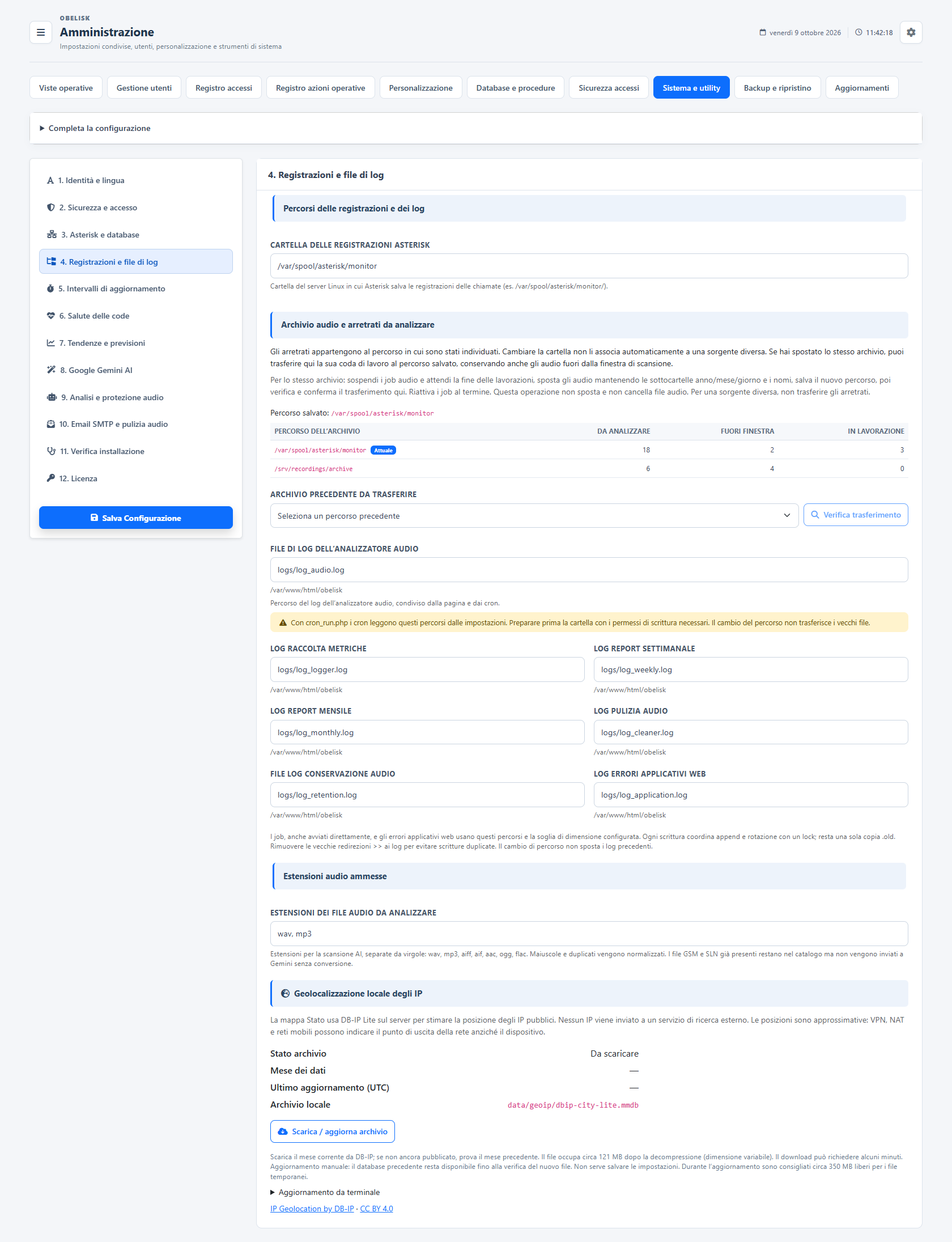Click Scarica / aggiorna archivio button
Viewport: 952px width, 1242px height.
coord(333,1131)
